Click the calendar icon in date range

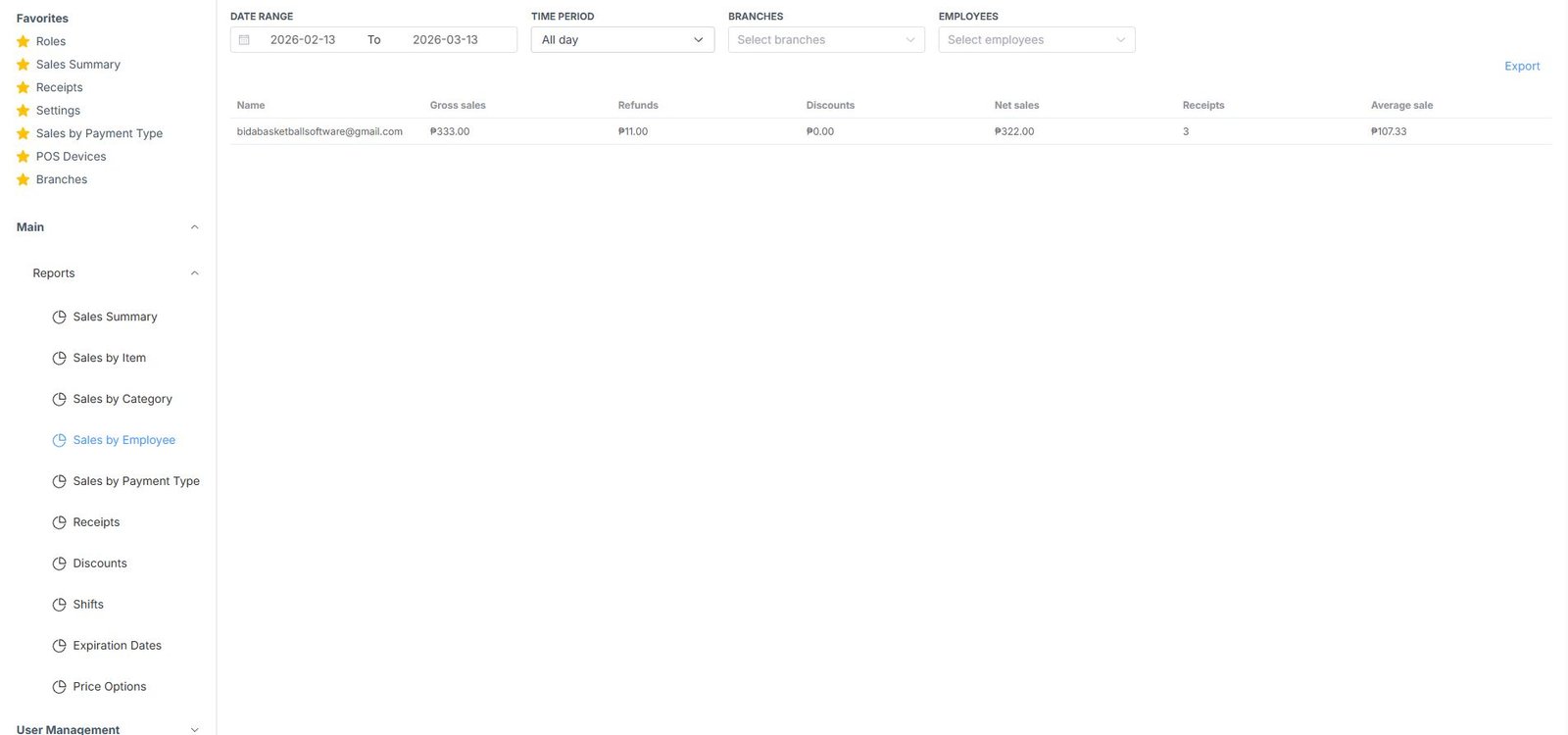(244, 40)
